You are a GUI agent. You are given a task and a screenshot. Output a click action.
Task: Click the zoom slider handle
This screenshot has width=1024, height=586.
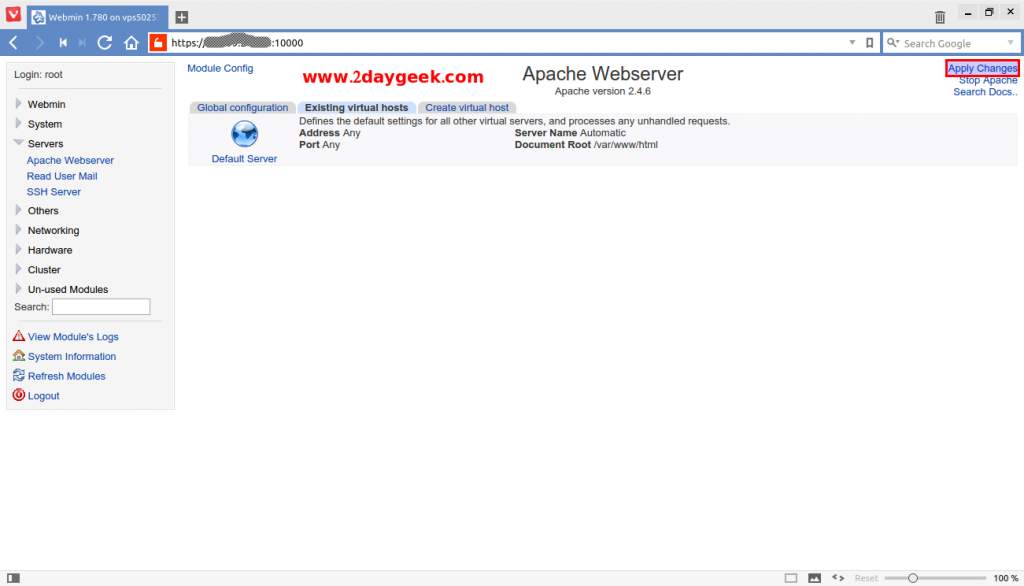click(913, 578)
